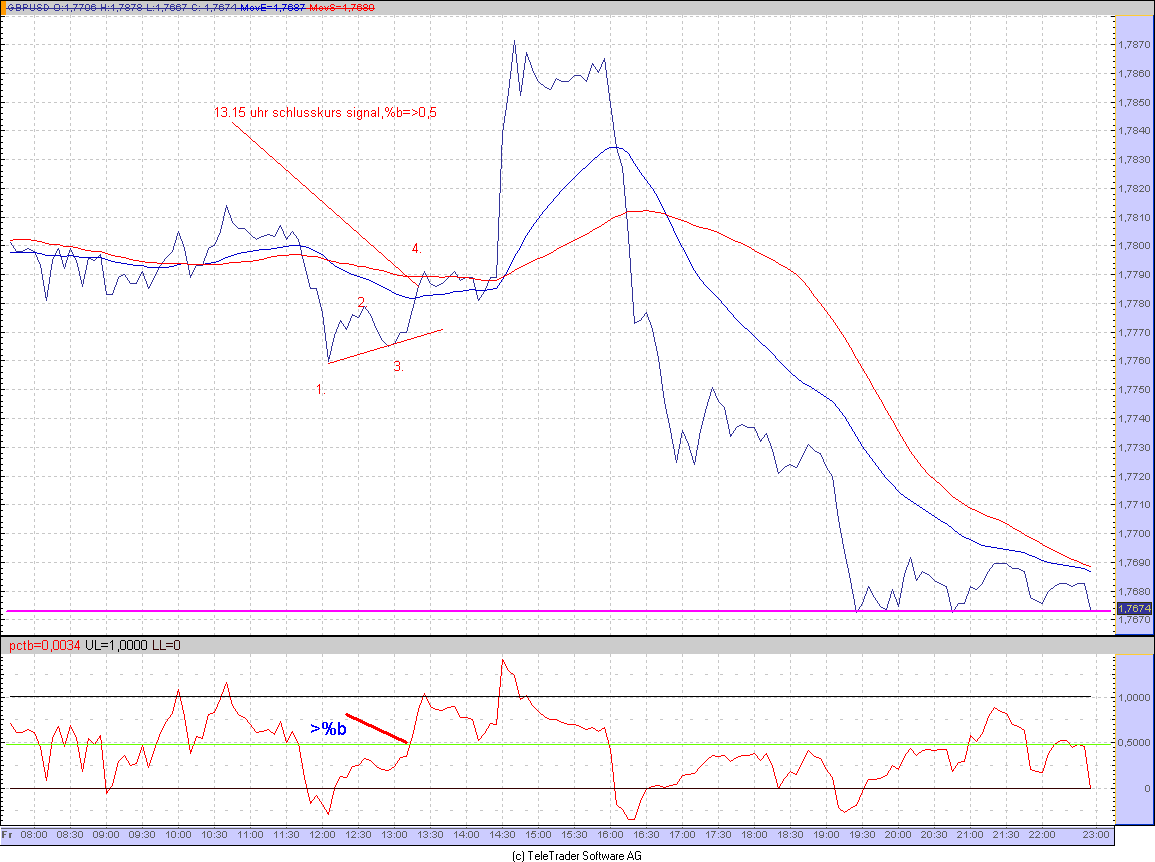The image size is (1155, 862).
Task: Click the 1,7690 price axis label
Action: [x=1134, y=563]
